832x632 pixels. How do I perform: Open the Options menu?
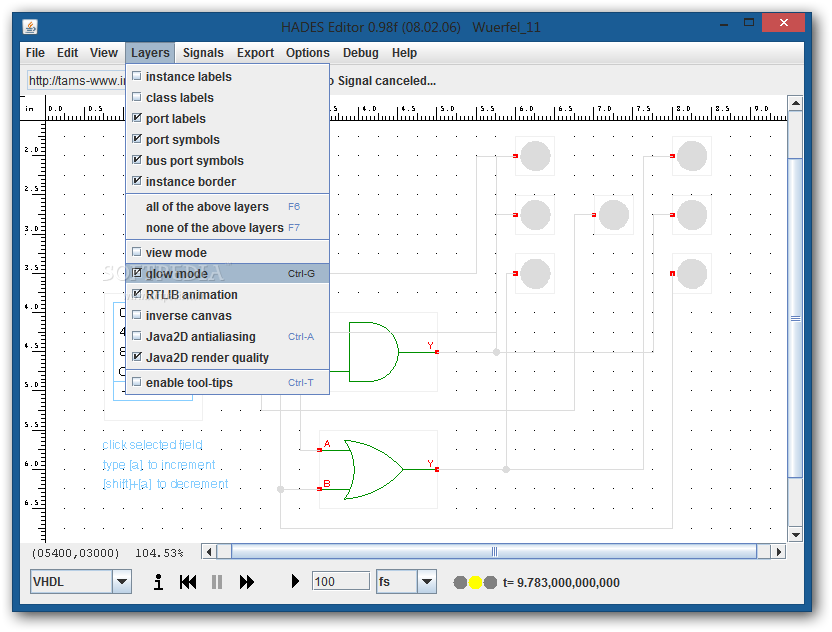pos(308,53)
